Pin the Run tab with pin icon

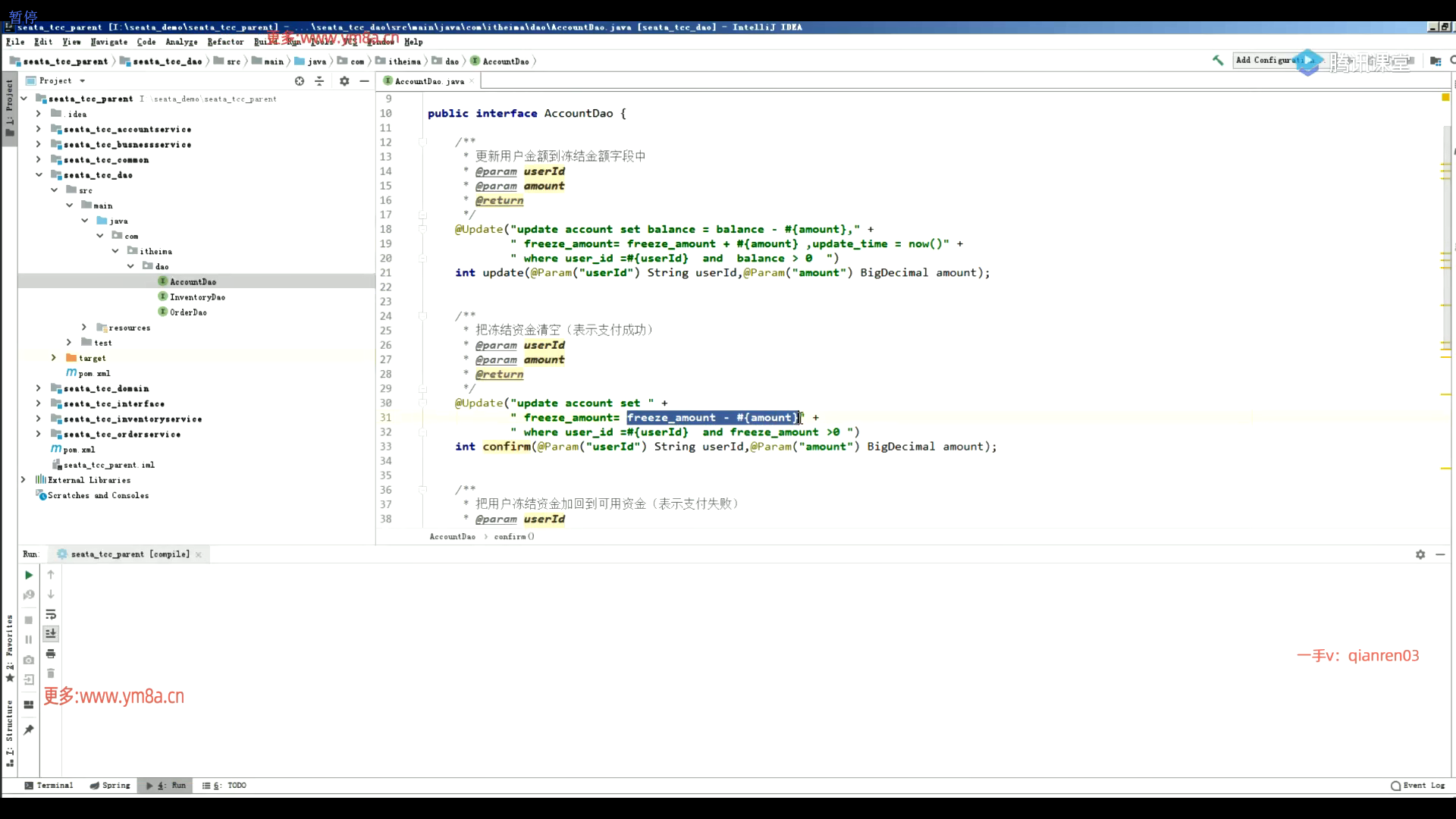tap(29, 730)
